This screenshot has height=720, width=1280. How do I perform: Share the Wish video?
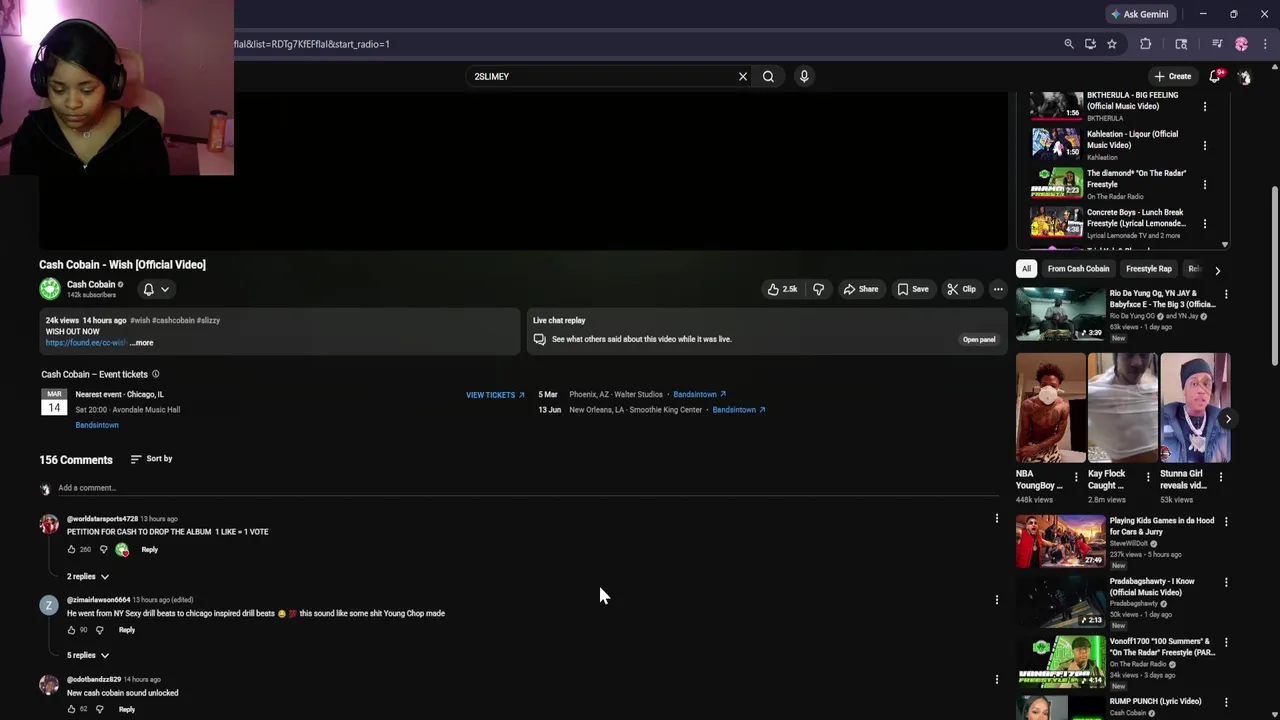coord(861,289)
